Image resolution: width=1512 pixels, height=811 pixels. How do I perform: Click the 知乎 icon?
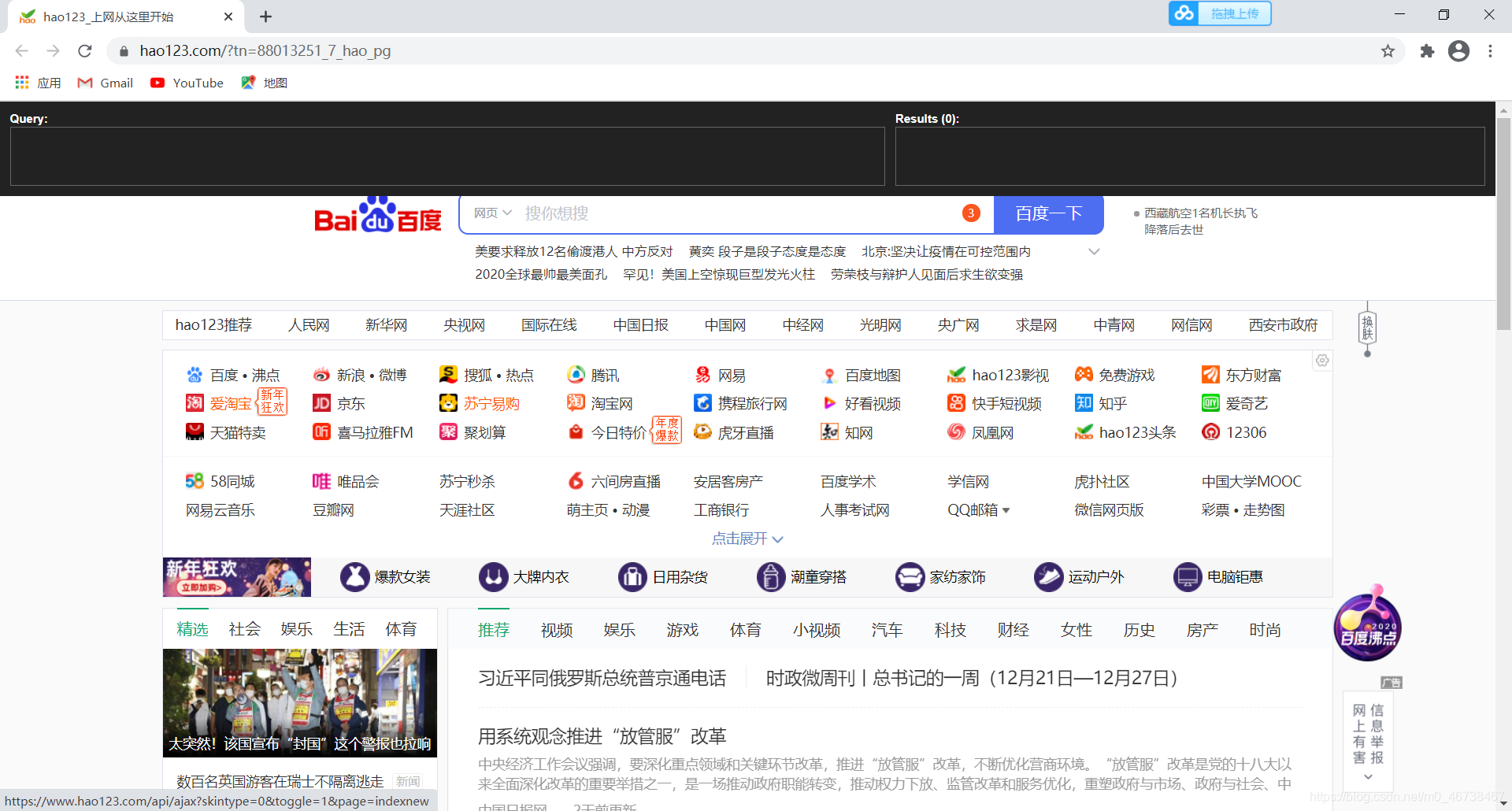click(1083, 403)
